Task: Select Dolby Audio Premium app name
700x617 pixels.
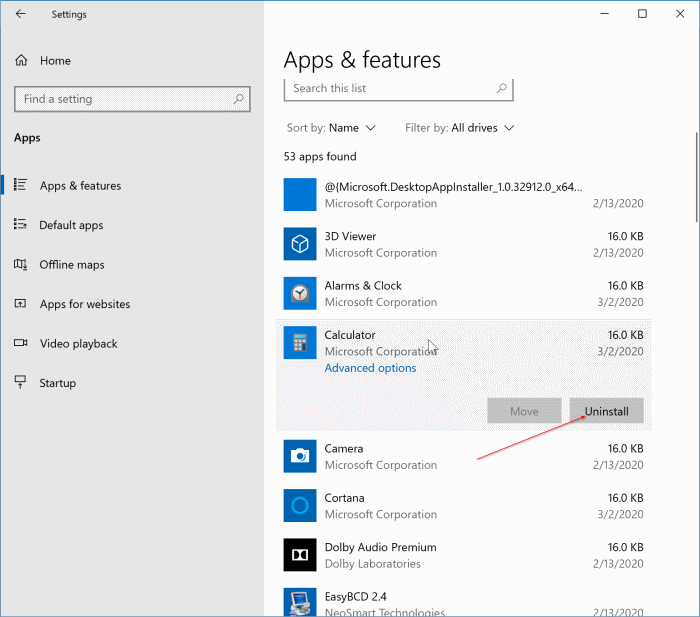Action: click(x=380, y=547)
